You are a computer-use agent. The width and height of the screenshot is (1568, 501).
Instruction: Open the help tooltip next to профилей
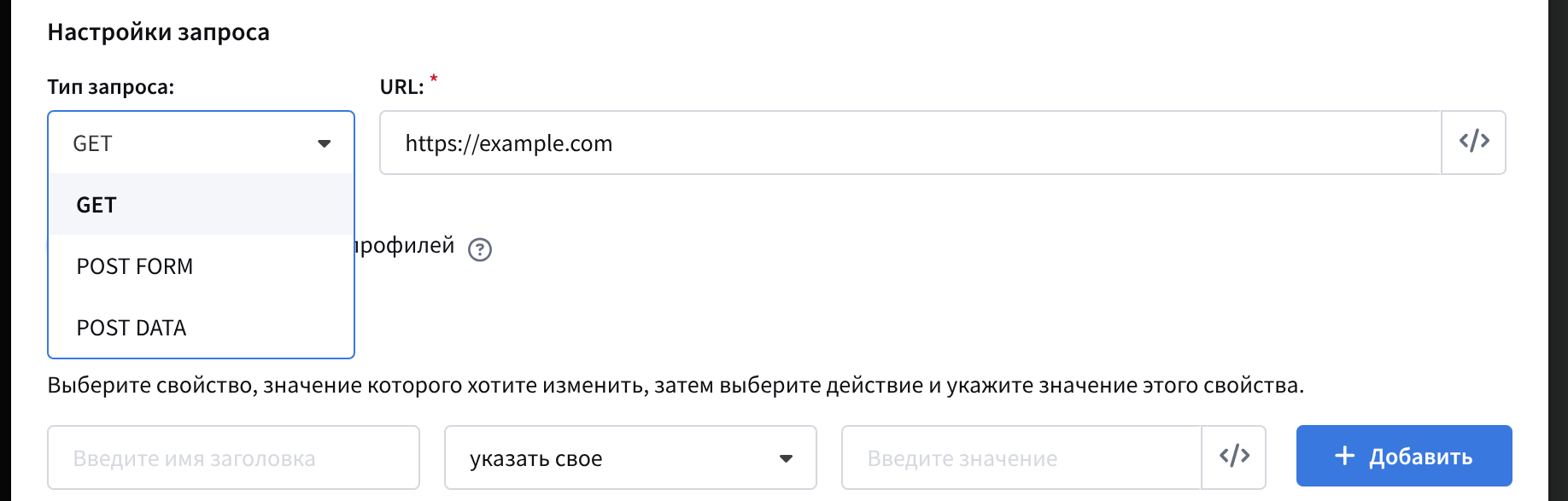[480, 249]
